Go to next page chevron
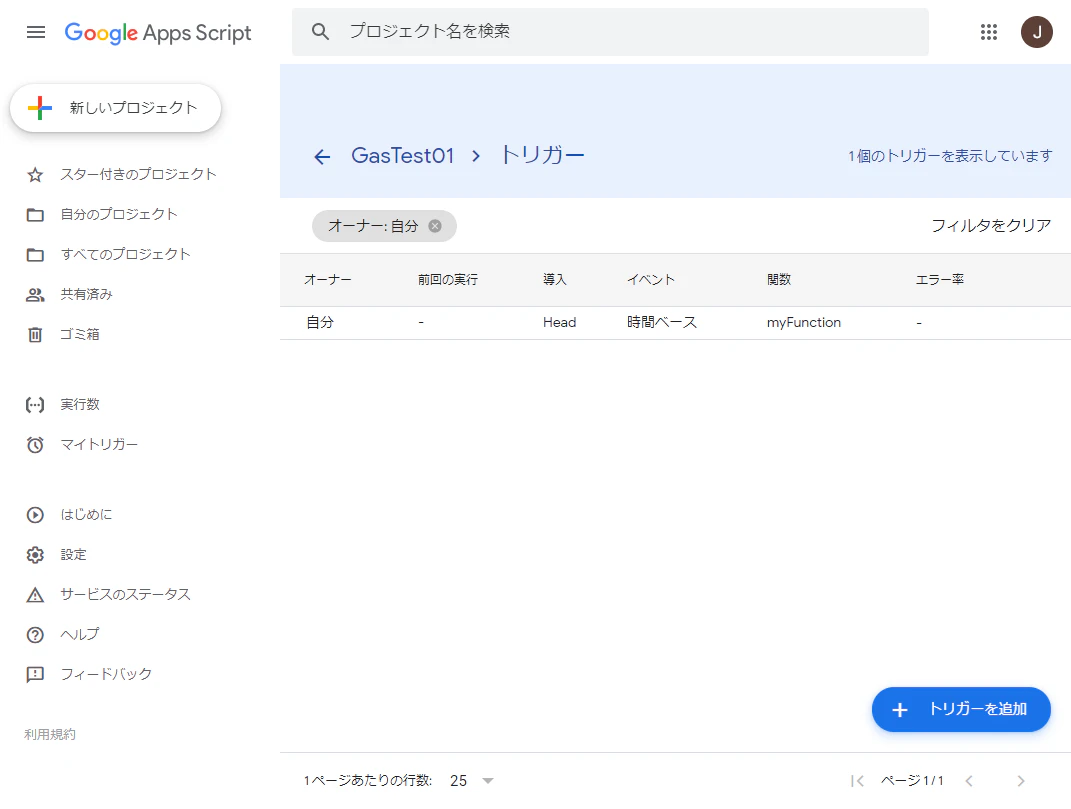Screen dimensions: 1071x809 tap(1020, 781)
